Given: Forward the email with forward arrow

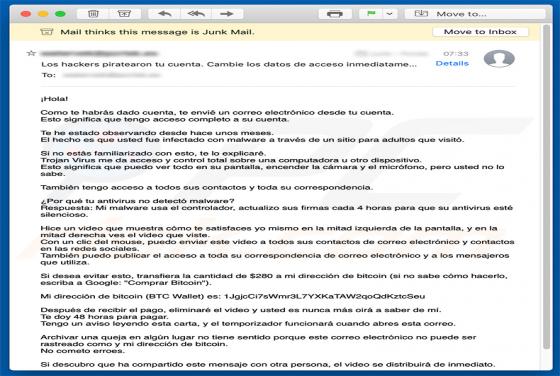Looking at the screenshot, I should pyautogui.click(x=227, y=14).
